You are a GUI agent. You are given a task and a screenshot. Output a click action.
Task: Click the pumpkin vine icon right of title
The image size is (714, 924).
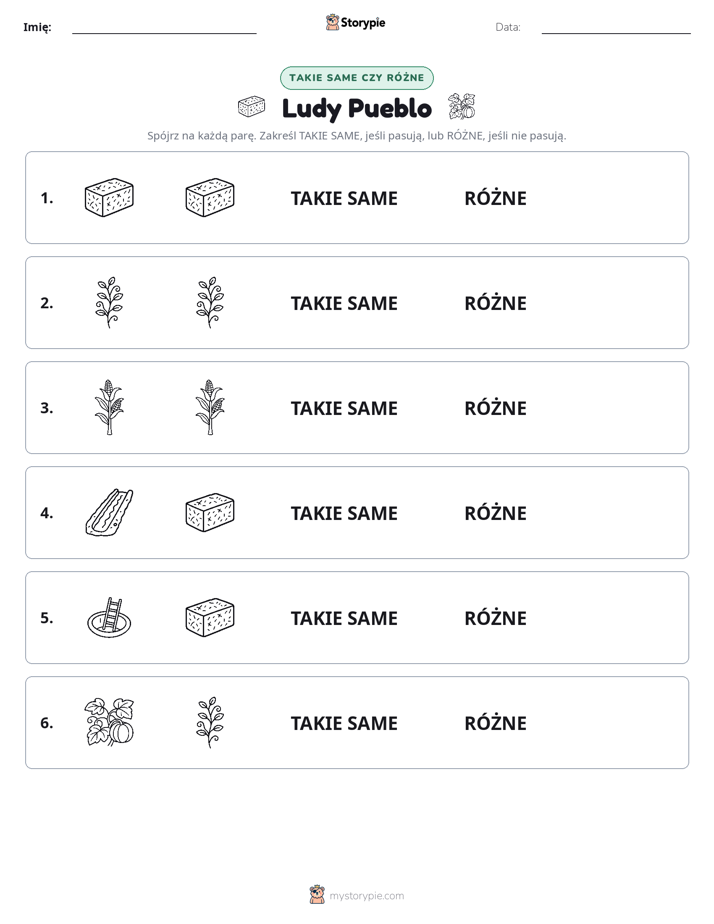coord(462,107)
